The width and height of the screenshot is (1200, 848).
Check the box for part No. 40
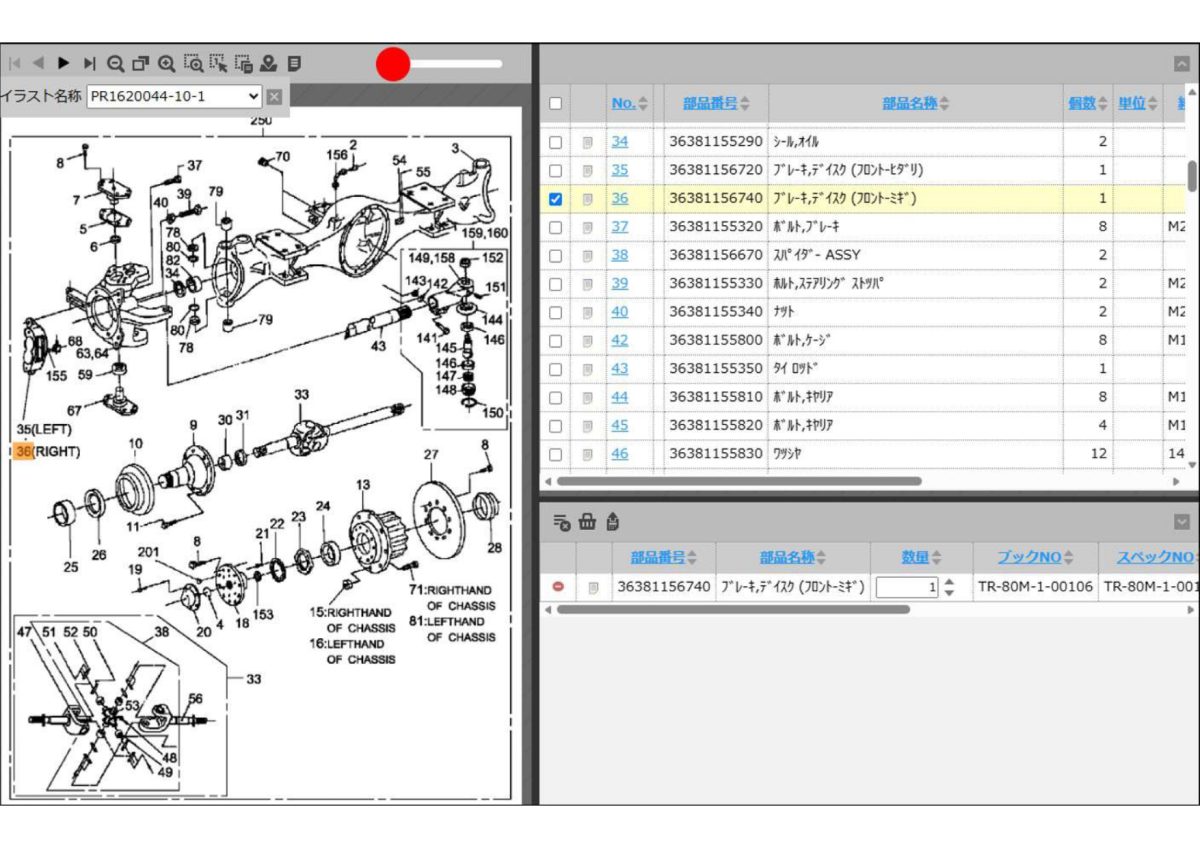tap(556, 312)
